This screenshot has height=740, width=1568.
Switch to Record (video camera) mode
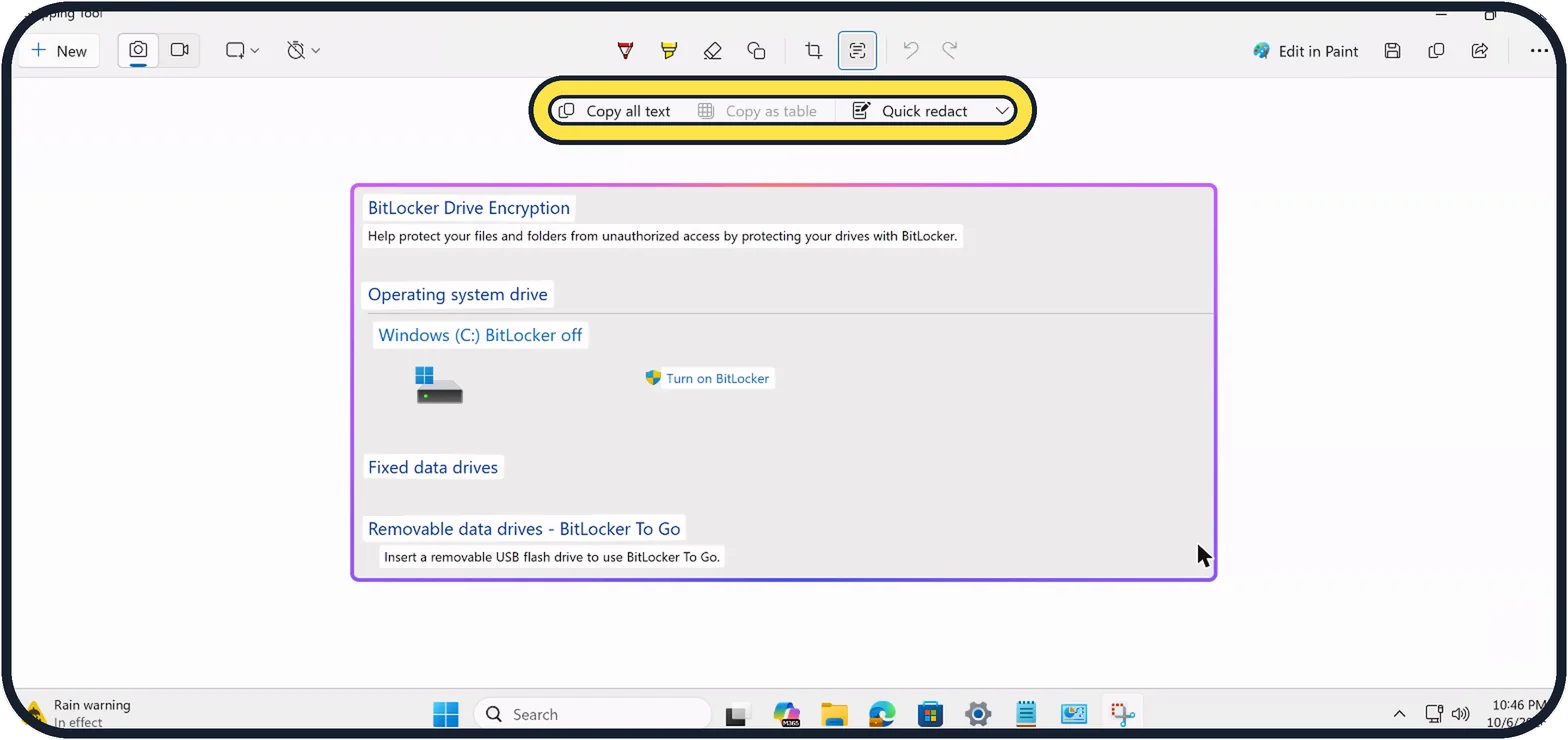tap(180, 51)
